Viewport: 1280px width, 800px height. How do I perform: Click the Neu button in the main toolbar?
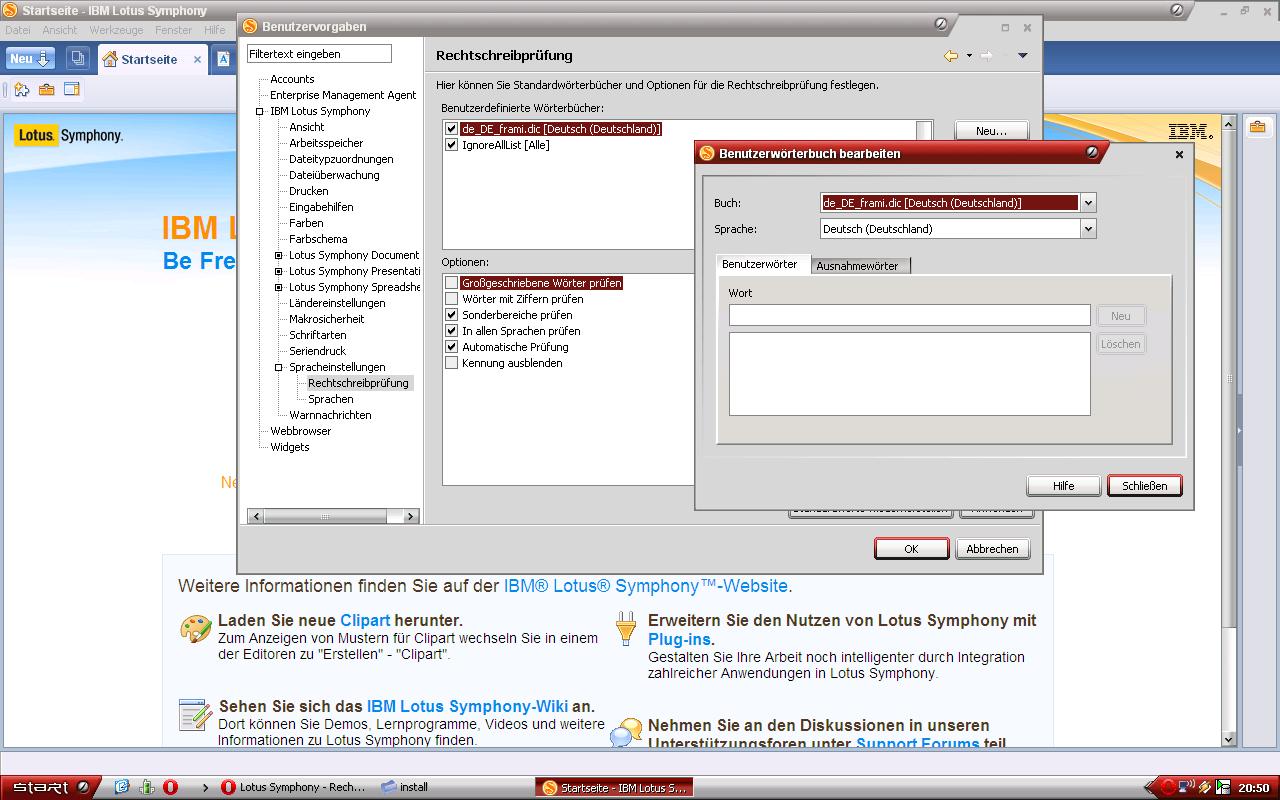(31, 59)
